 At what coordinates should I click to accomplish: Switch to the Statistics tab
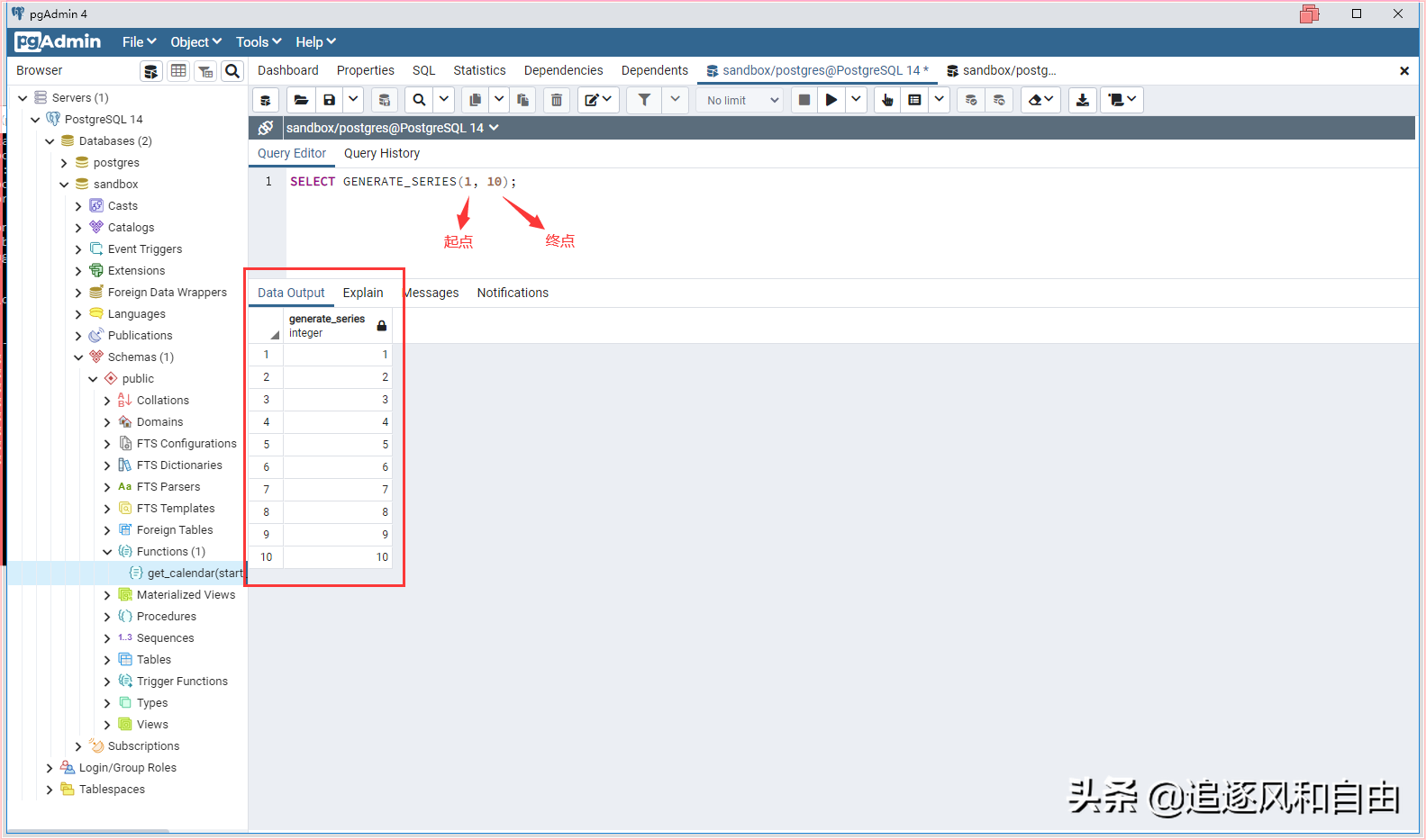pos(479,70)
